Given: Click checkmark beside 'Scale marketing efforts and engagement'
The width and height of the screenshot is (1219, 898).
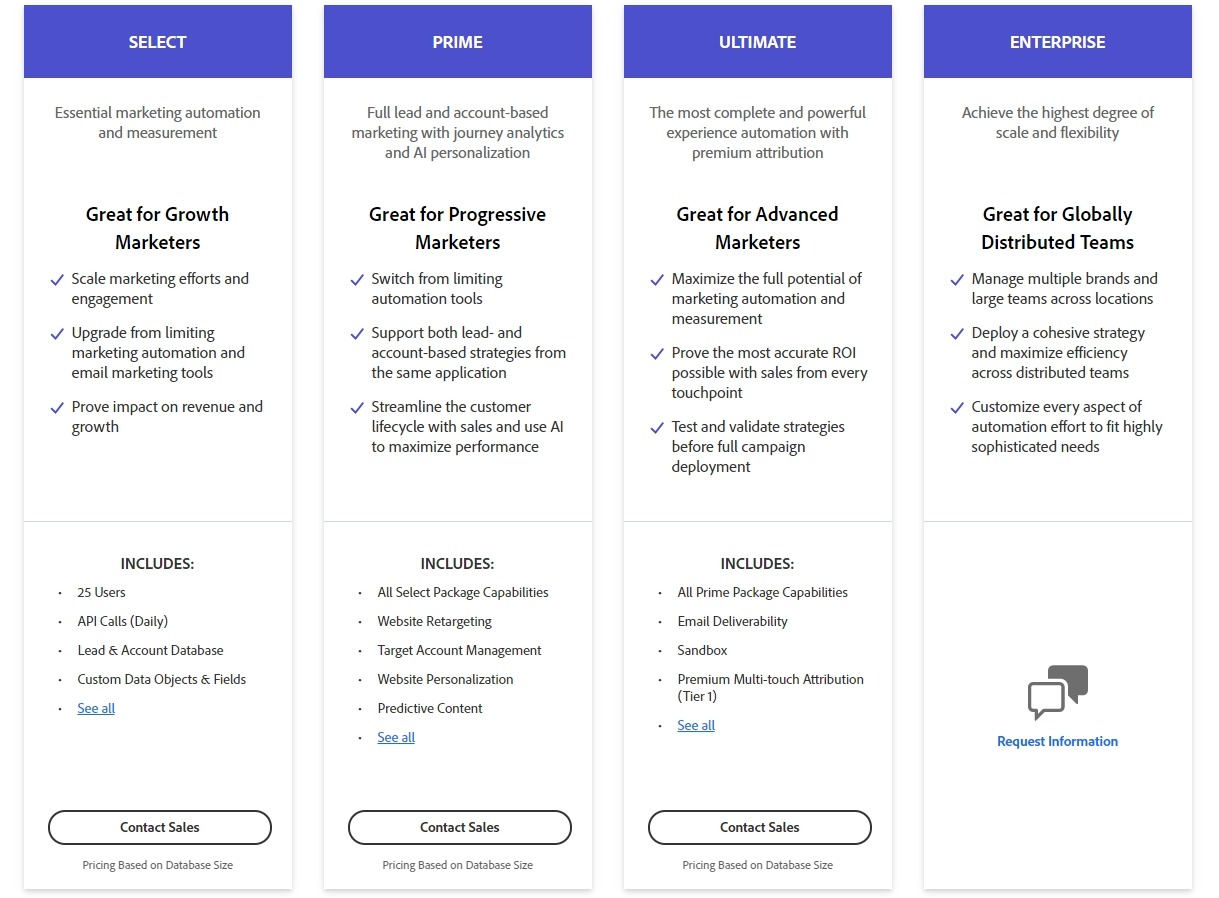Looking at the screenshot, I should click(57, 280).
